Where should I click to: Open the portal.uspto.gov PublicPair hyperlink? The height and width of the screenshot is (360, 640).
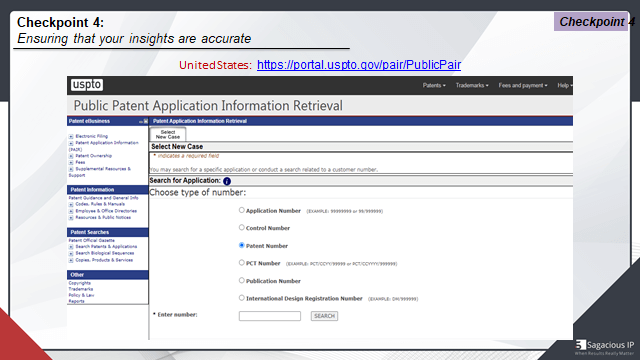click(x=359, y=65)
